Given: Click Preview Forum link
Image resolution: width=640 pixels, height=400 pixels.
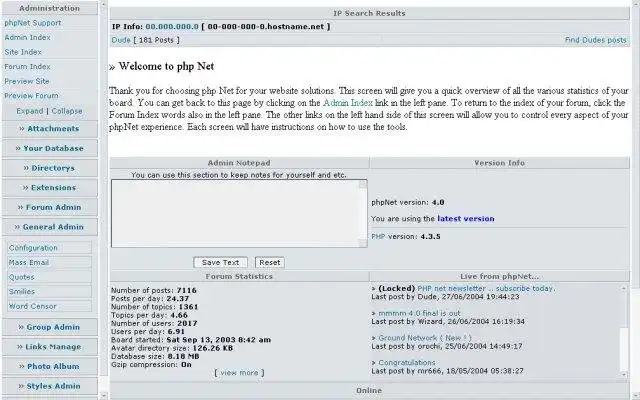Looking at the screenshot, I should [x=31, y=96].
